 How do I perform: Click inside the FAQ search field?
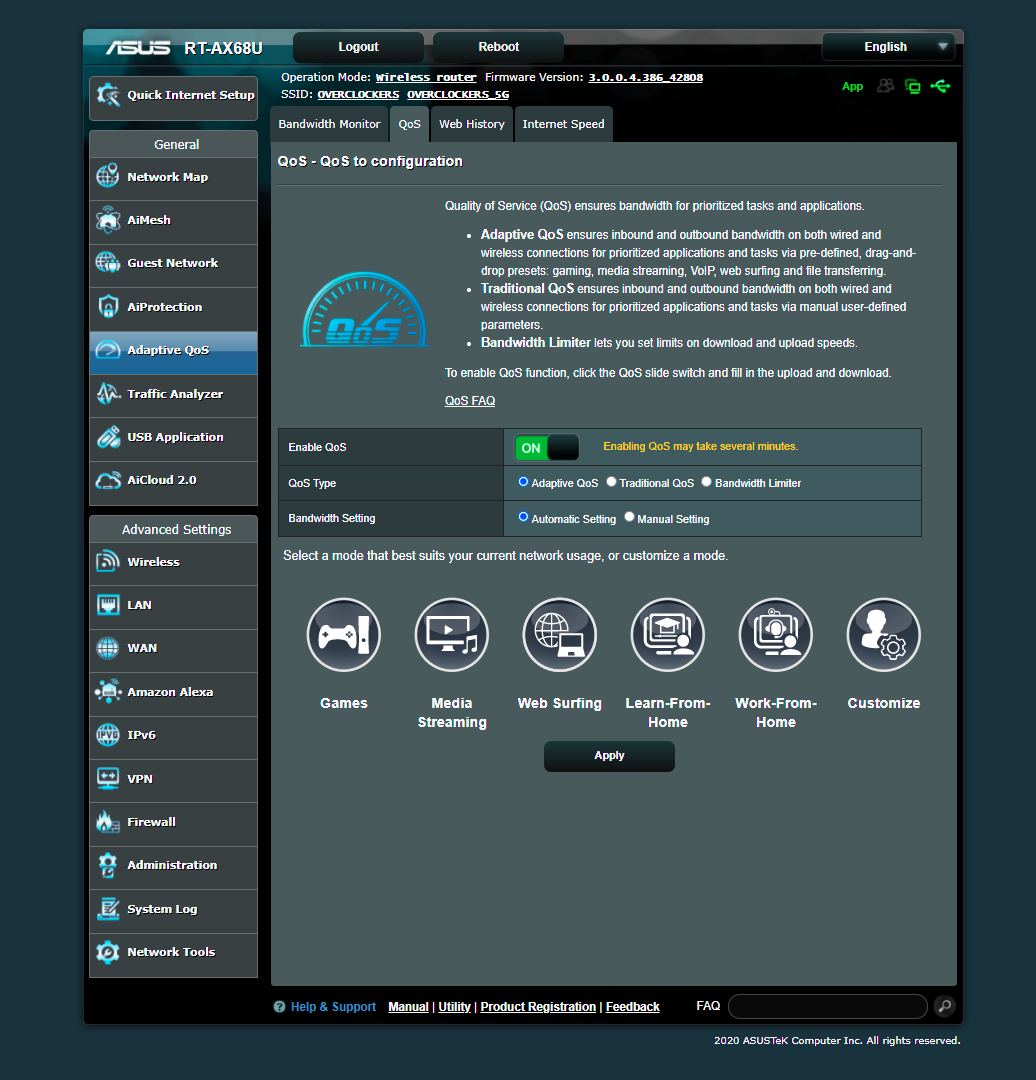[827, 1006]
